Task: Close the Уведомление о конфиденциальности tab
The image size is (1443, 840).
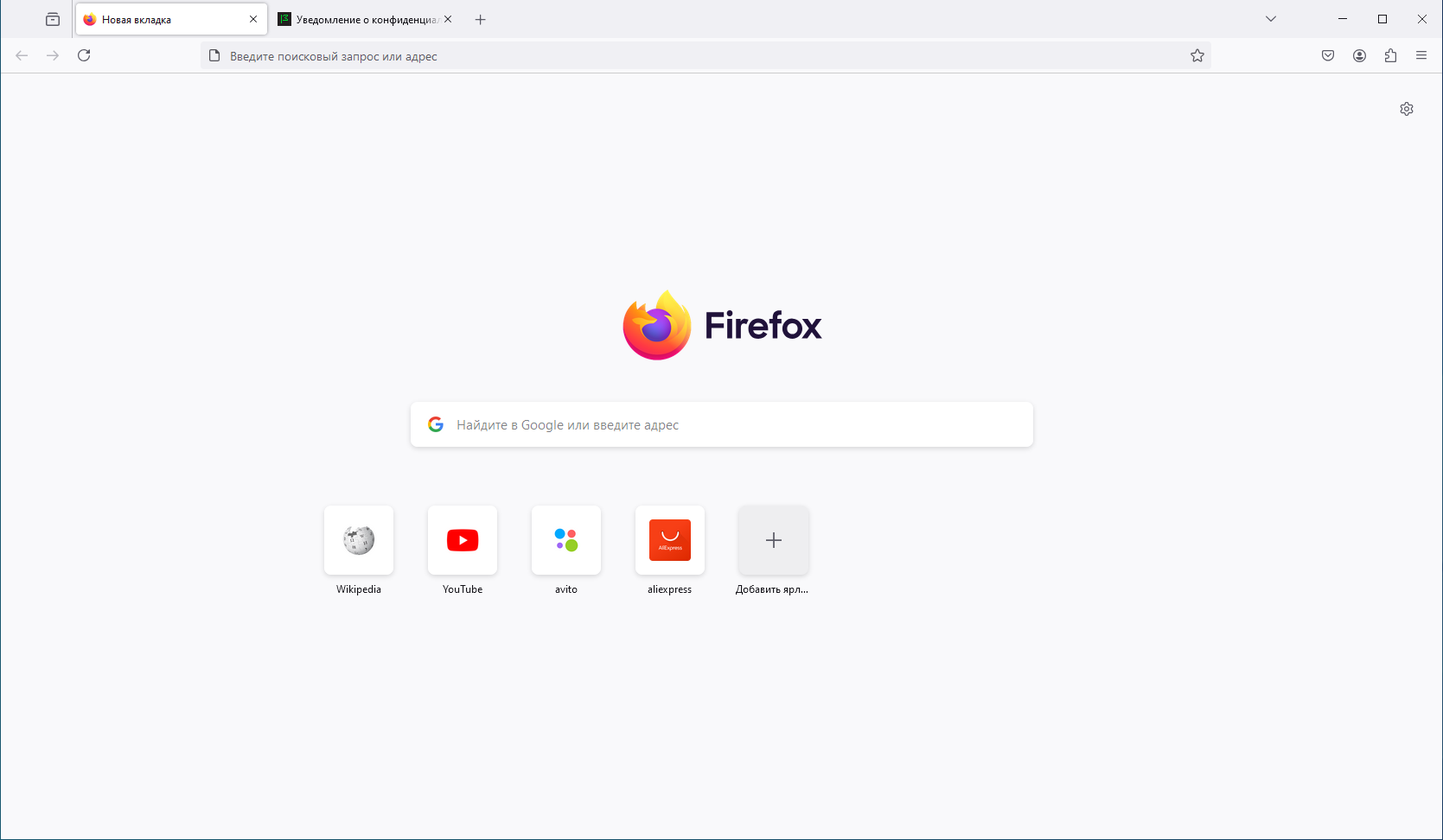Action: 448,19
